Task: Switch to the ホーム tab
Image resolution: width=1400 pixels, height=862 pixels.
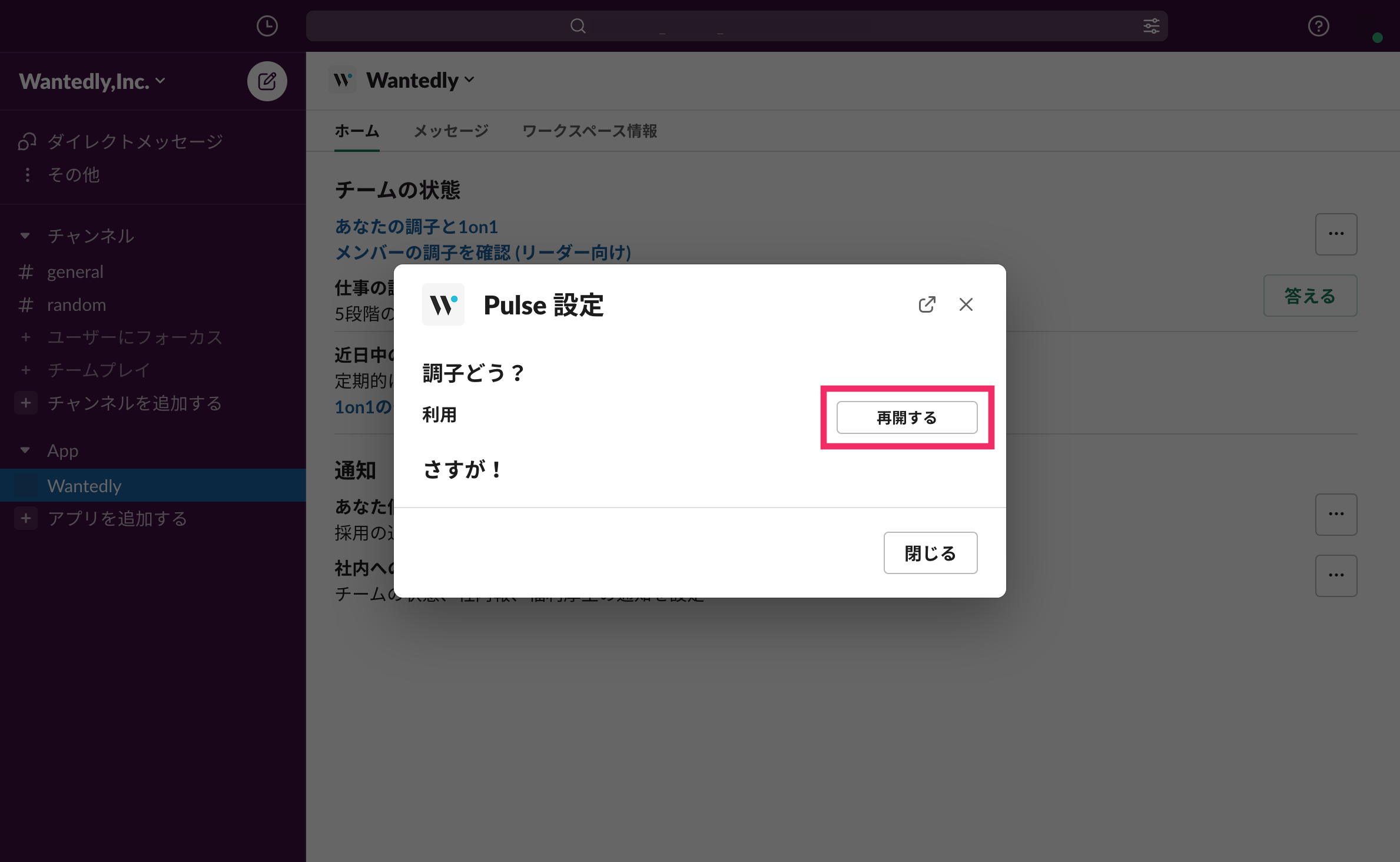Action: coord(357,131)
